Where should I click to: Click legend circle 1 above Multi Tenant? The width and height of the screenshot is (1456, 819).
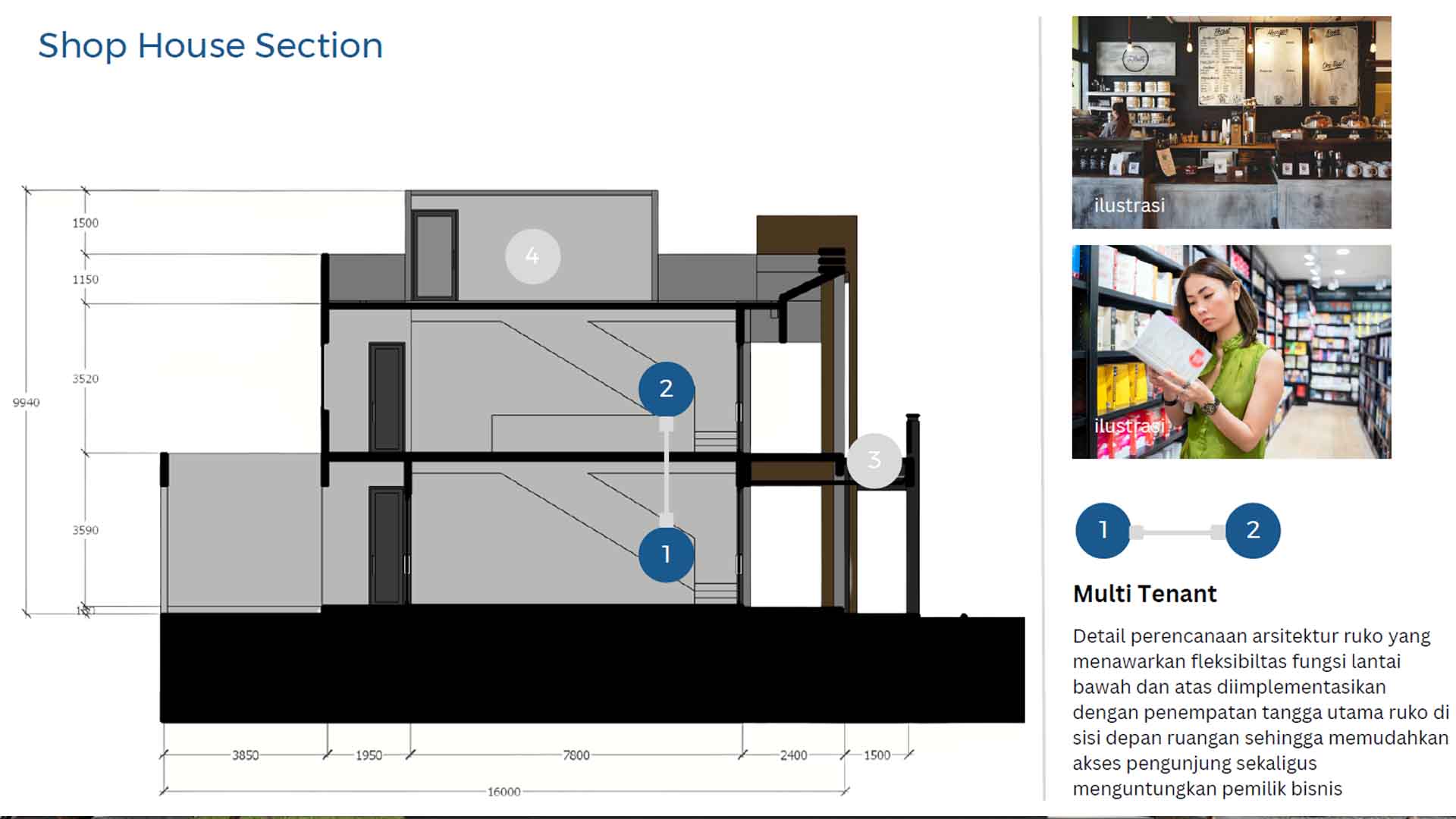point(1103,530)
